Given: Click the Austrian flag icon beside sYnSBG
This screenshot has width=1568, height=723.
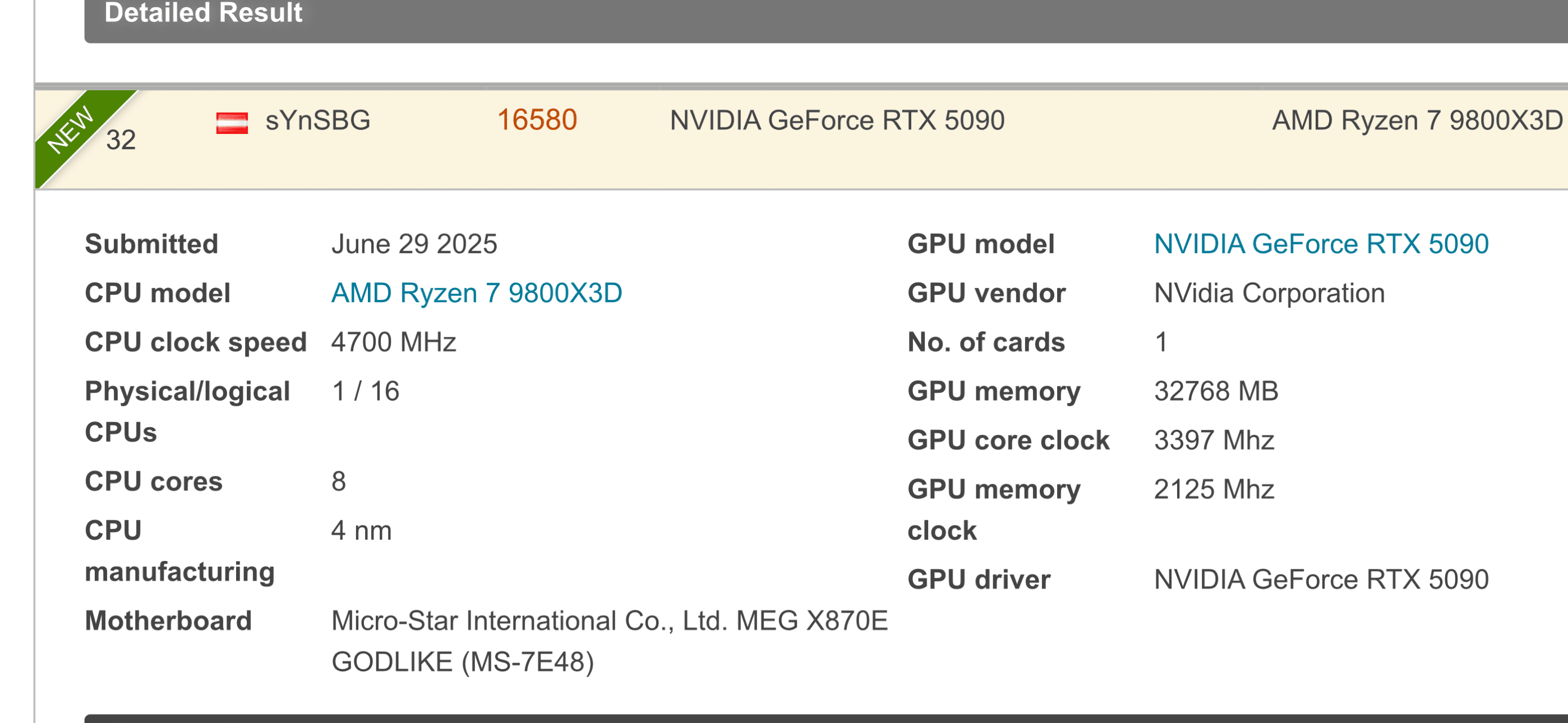Looking at the screenshot, I should point(232,122).
